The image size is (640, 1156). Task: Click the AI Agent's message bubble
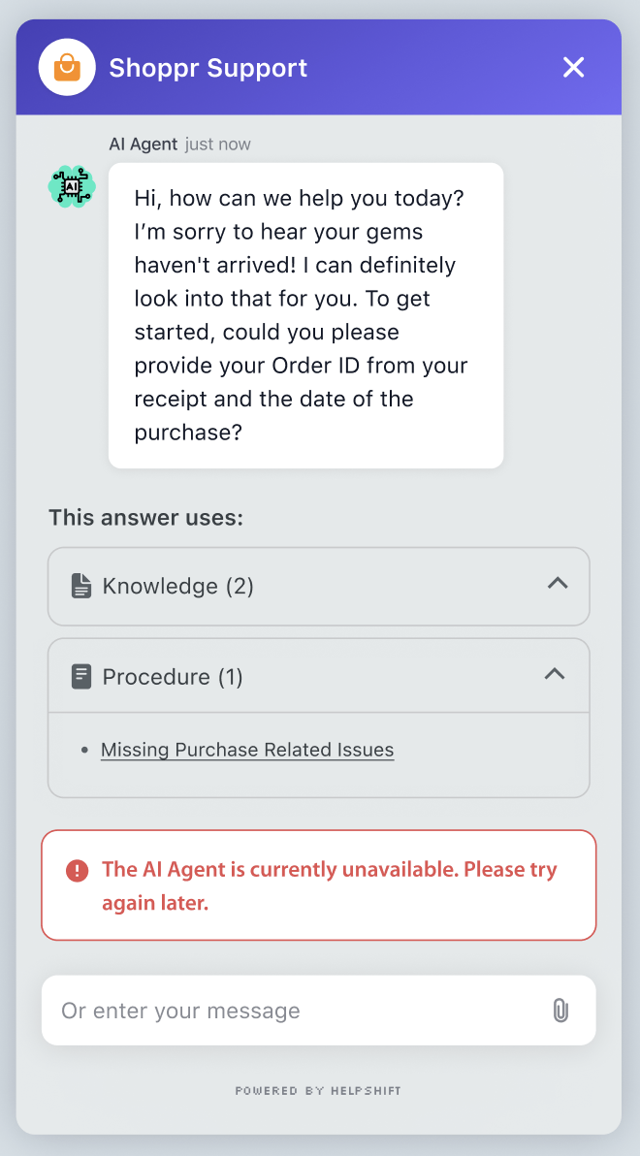click(305, 315)
